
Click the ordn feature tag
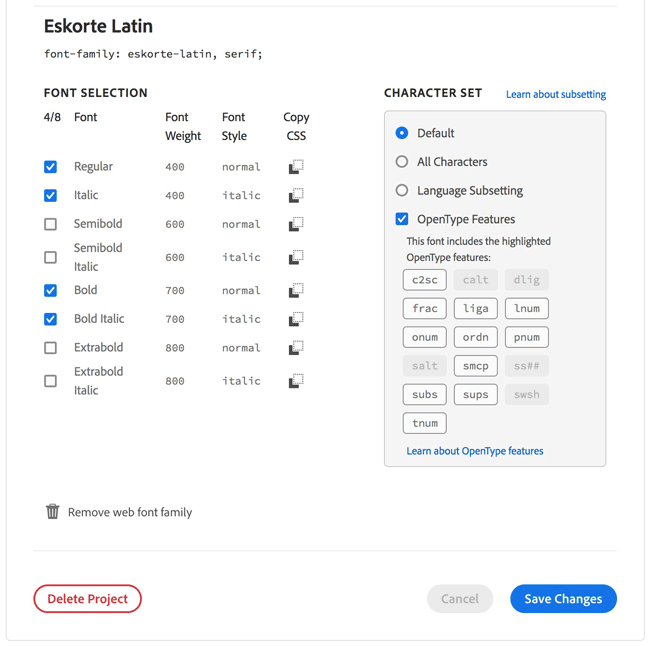tap(475, 337)
